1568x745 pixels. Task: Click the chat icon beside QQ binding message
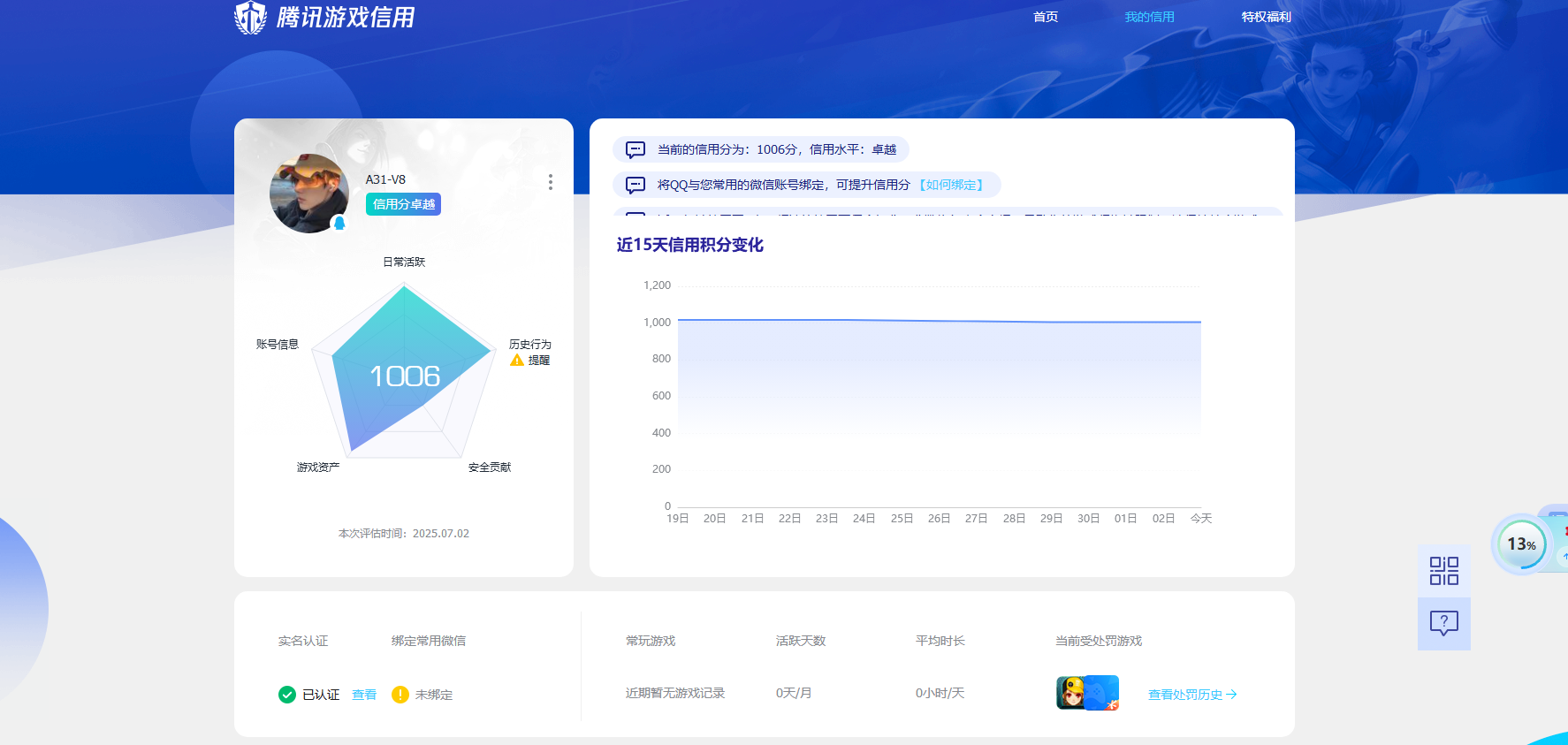click(636, 185)
